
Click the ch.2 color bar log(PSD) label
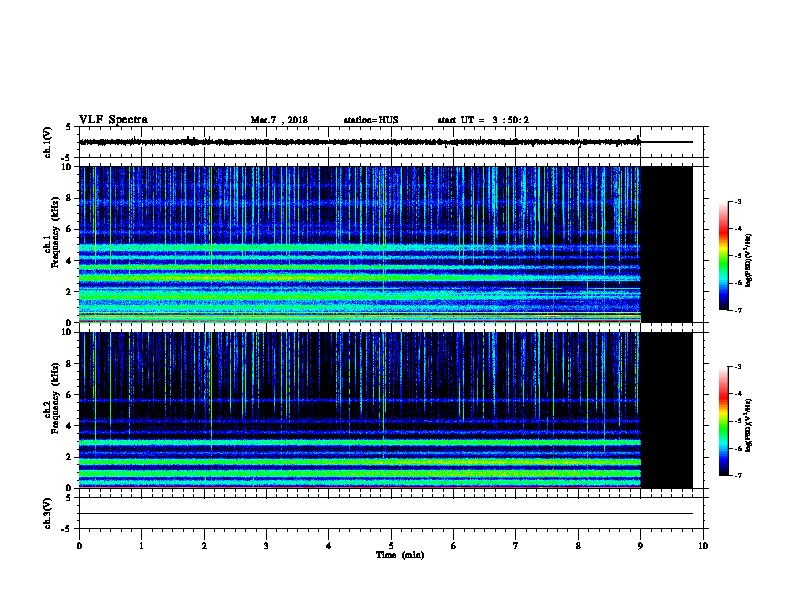749,425
